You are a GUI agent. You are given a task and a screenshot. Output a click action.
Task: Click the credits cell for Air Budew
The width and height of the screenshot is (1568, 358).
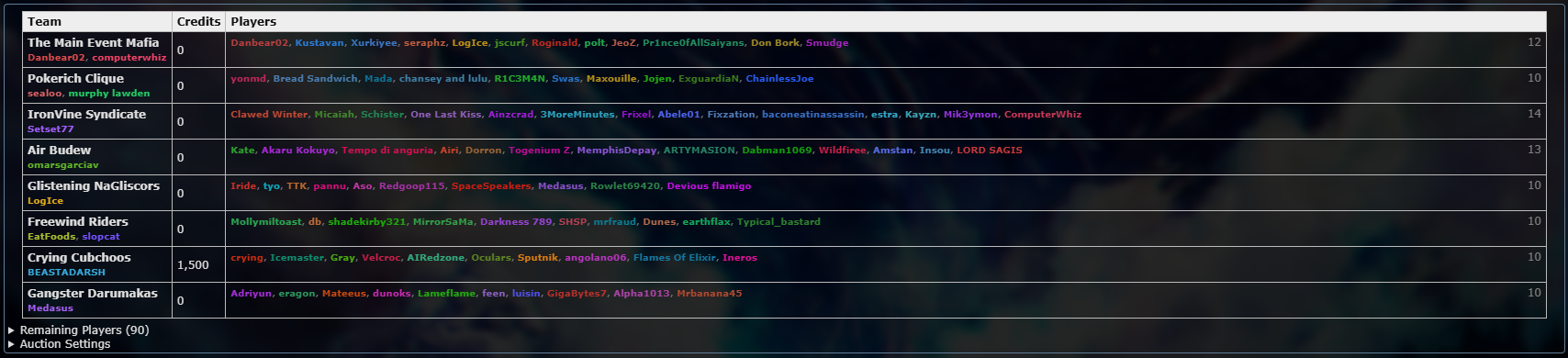click(198, 158)
